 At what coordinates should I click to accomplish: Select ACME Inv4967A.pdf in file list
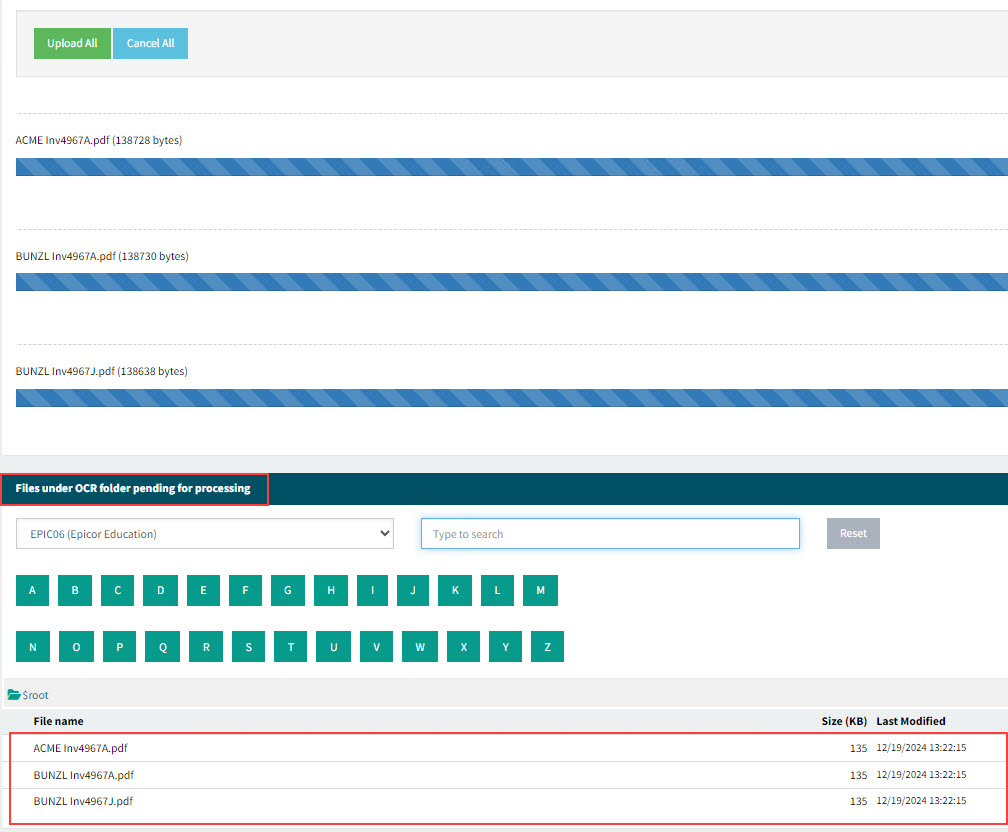point(80,747)
